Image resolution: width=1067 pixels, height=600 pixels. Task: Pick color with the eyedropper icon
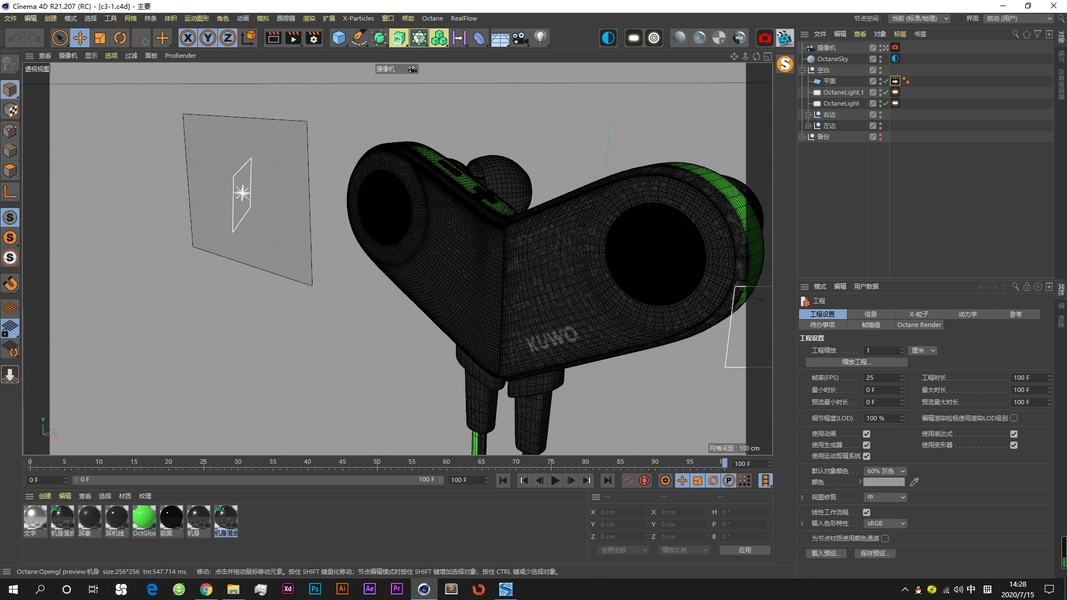coord(914,482)
